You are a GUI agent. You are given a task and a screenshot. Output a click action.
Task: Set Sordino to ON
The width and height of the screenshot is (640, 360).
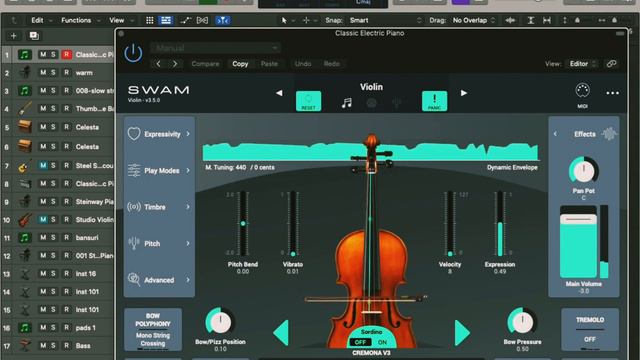[382, 342]
